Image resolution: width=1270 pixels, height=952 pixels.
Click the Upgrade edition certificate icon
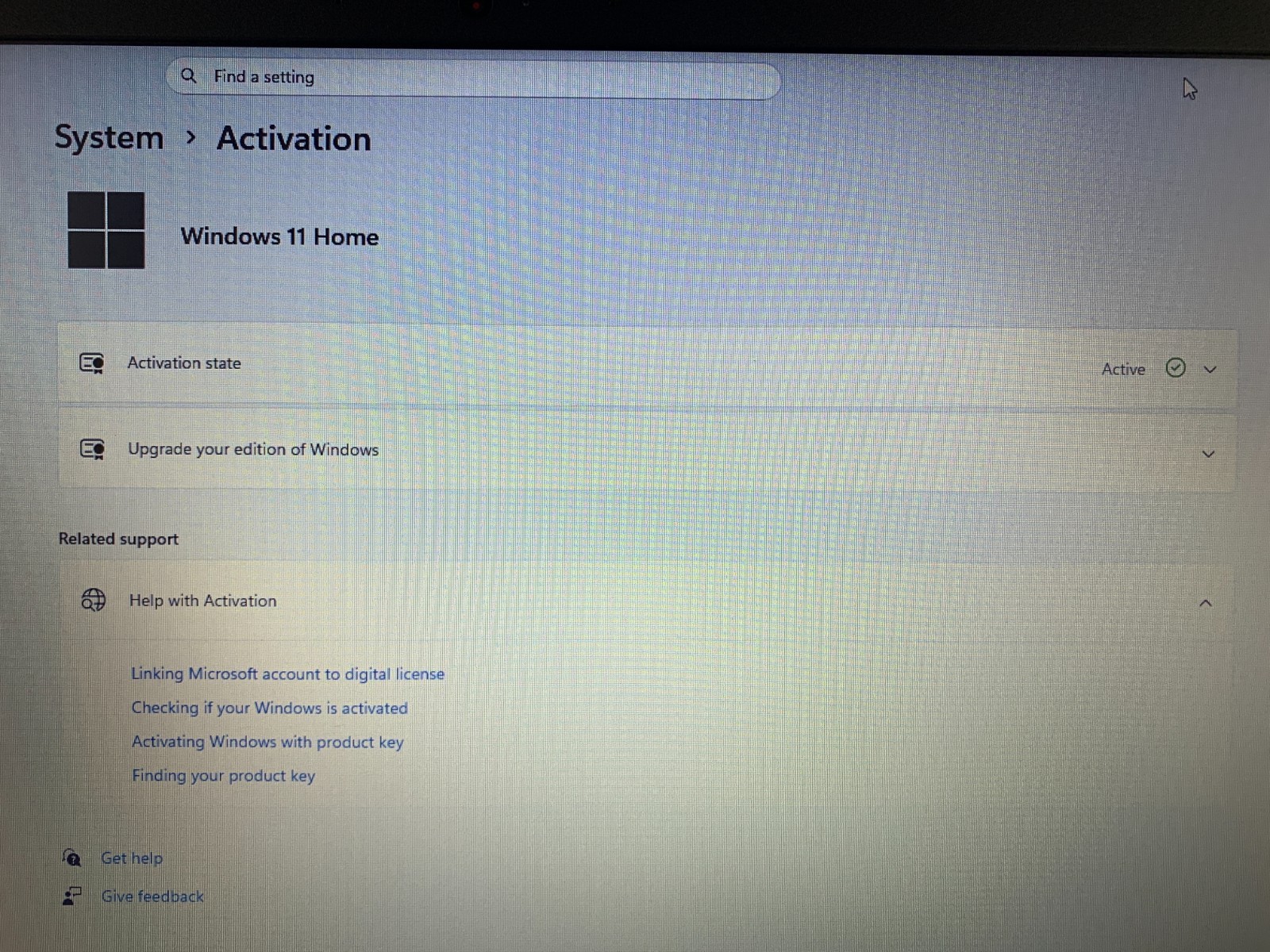(x=92, y=450)
